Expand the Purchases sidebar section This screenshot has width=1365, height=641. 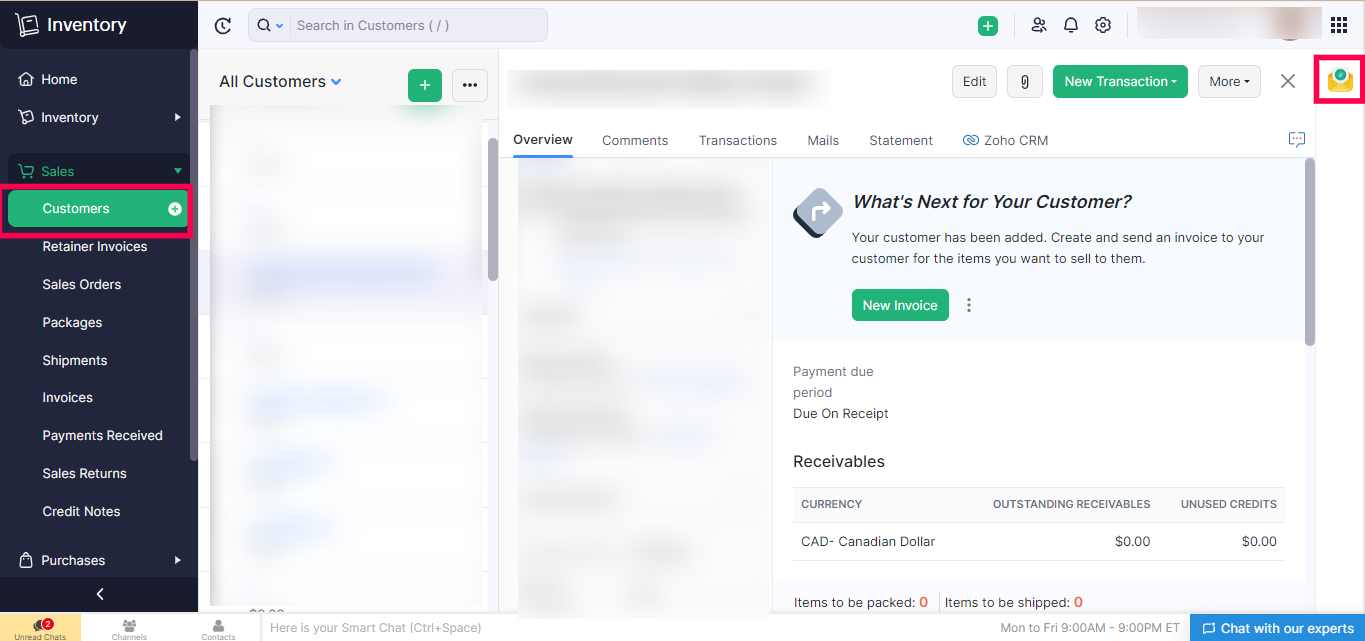(99, 560)
